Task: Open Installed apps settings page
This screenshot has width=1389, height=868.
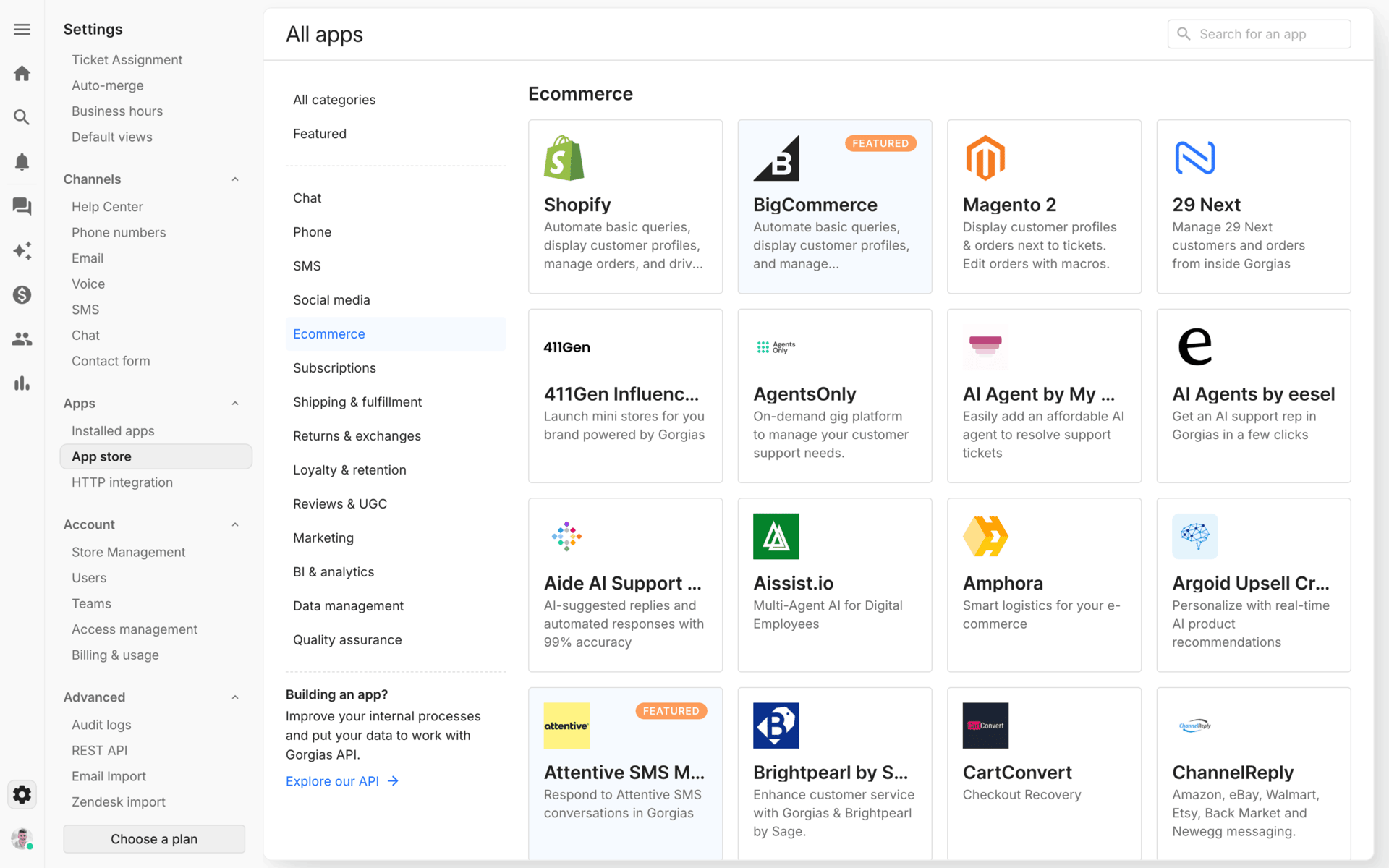Action: 156,431
